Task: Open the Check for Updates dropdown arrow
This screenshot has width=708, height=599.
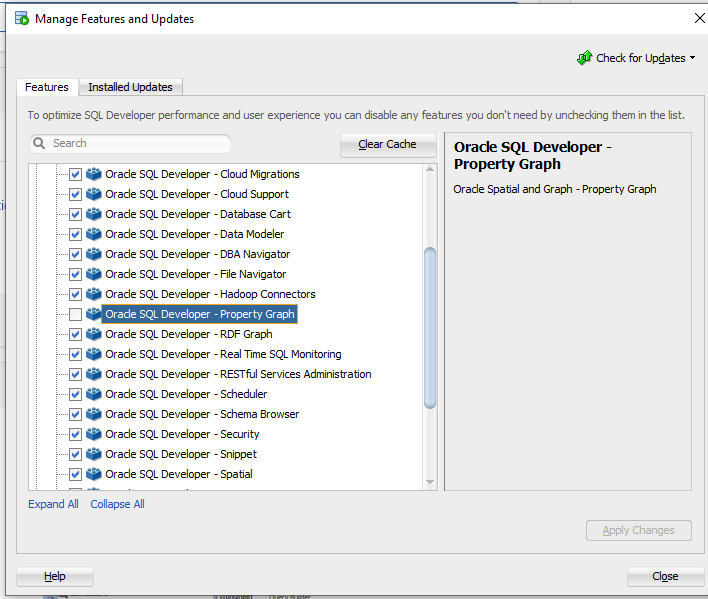Action: 693,58
